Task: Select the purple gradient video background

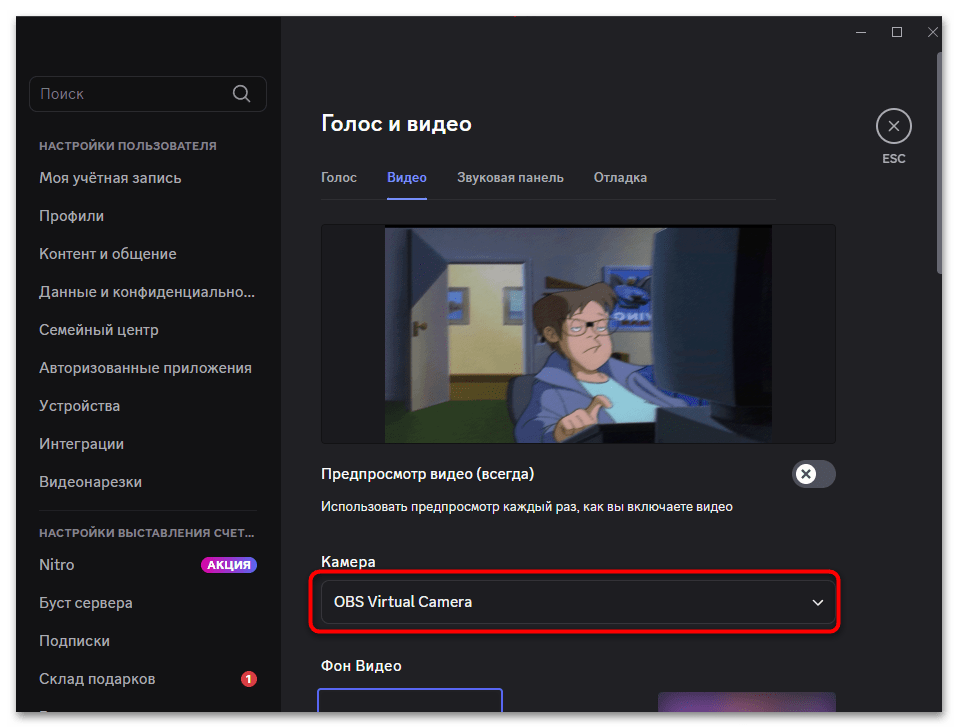Action: point(747,702)
